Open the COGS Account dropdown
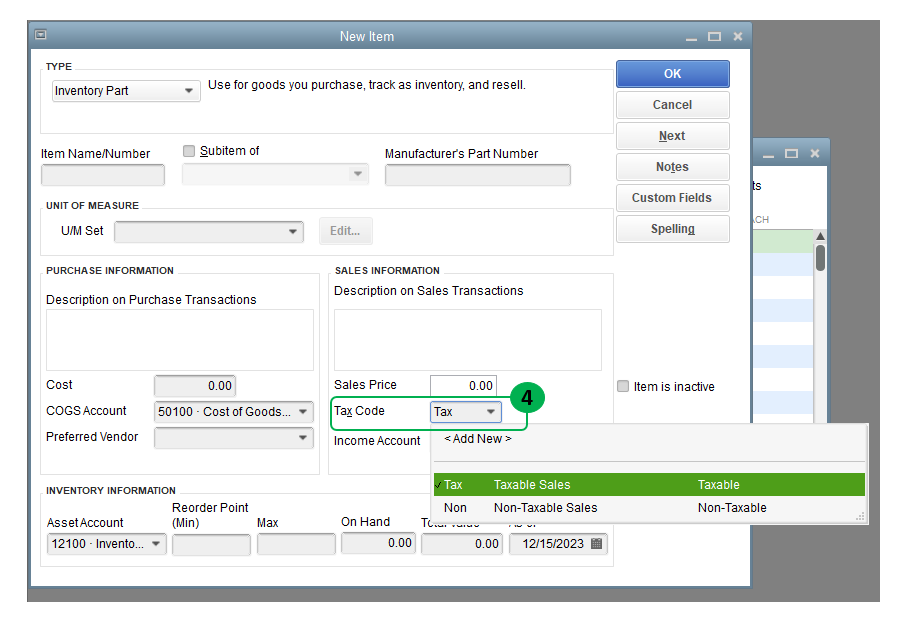Viewport: 907px width, 630px height. [303, 411]
